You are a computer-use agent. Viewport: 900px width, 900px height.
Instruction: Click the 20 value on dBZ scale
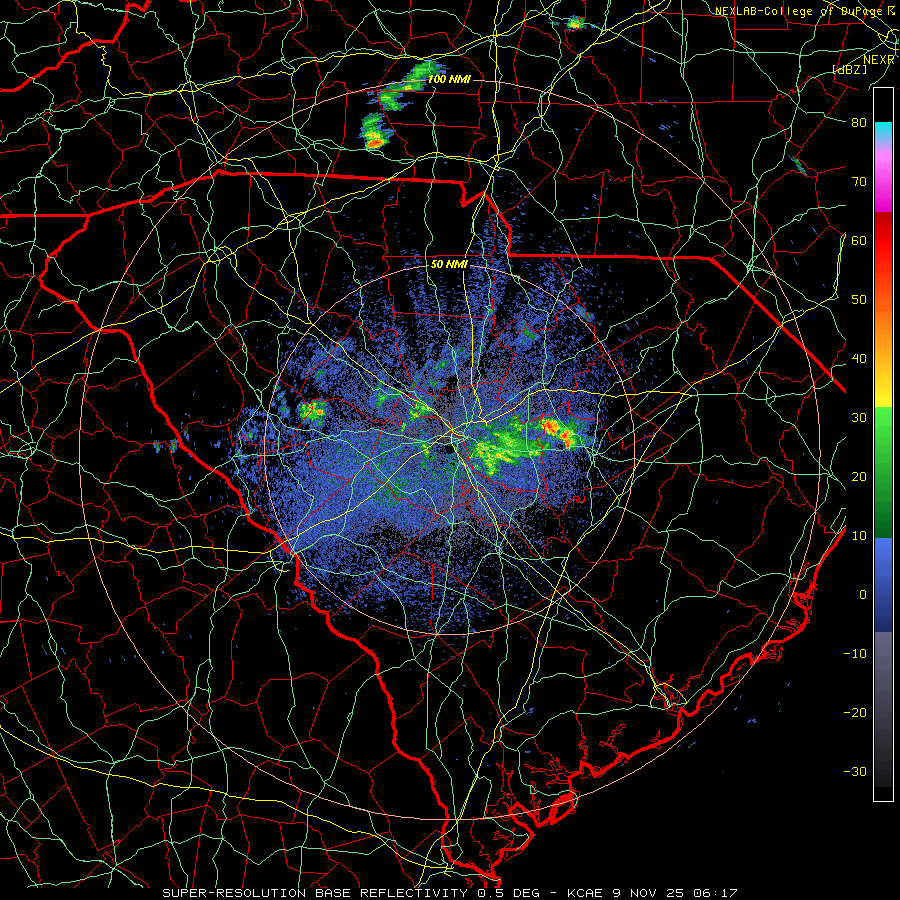(859, 476)
